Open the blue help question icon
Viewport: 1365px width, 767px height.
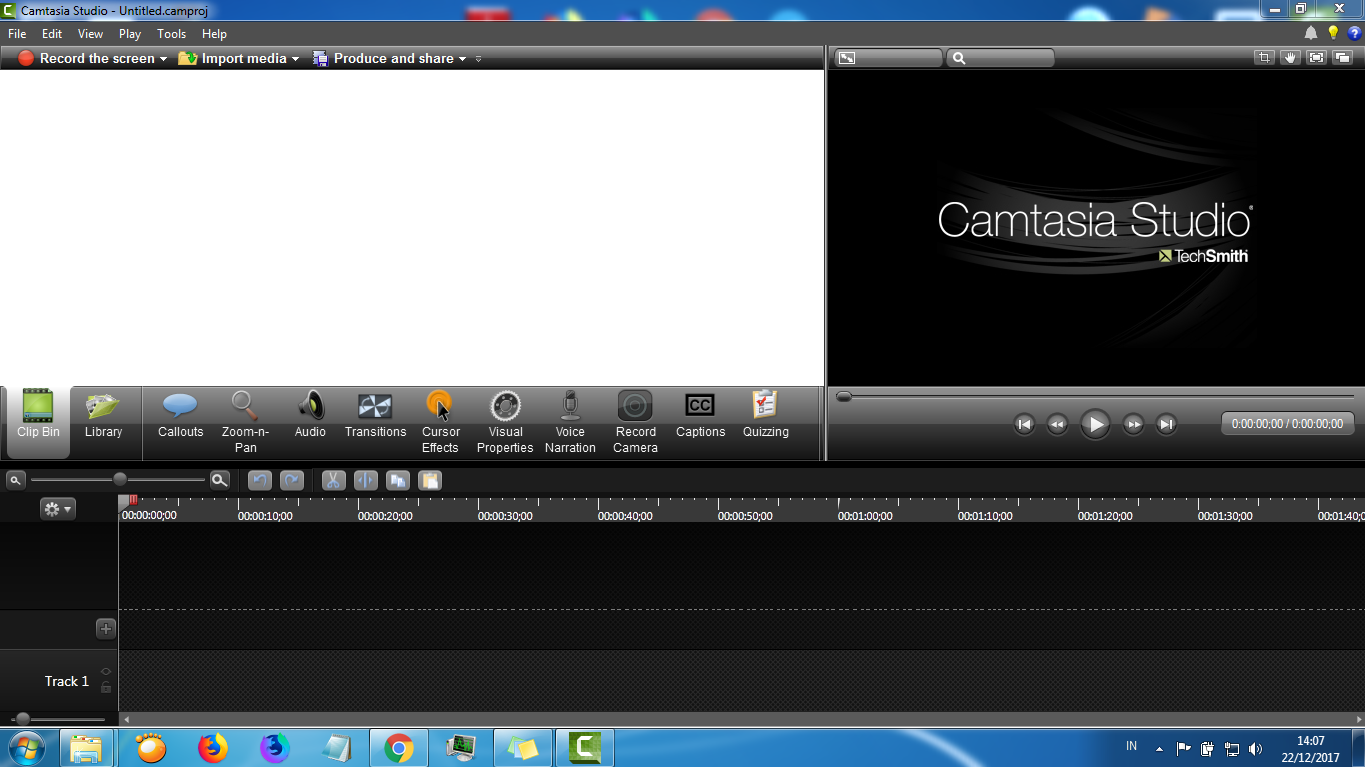pos(1355,33)
